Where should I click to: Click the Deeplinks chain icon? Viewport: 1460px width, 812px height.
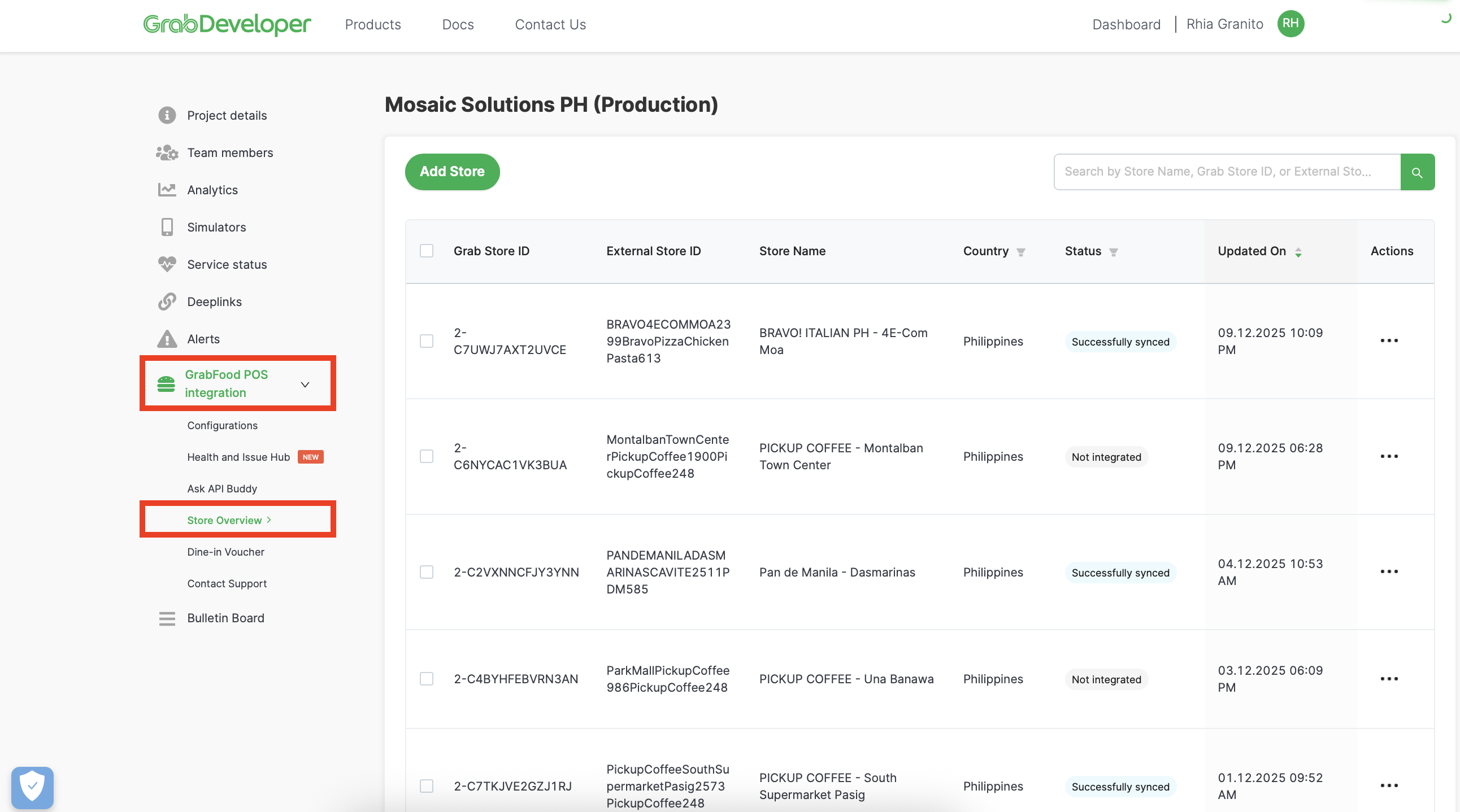pos(167,302)
